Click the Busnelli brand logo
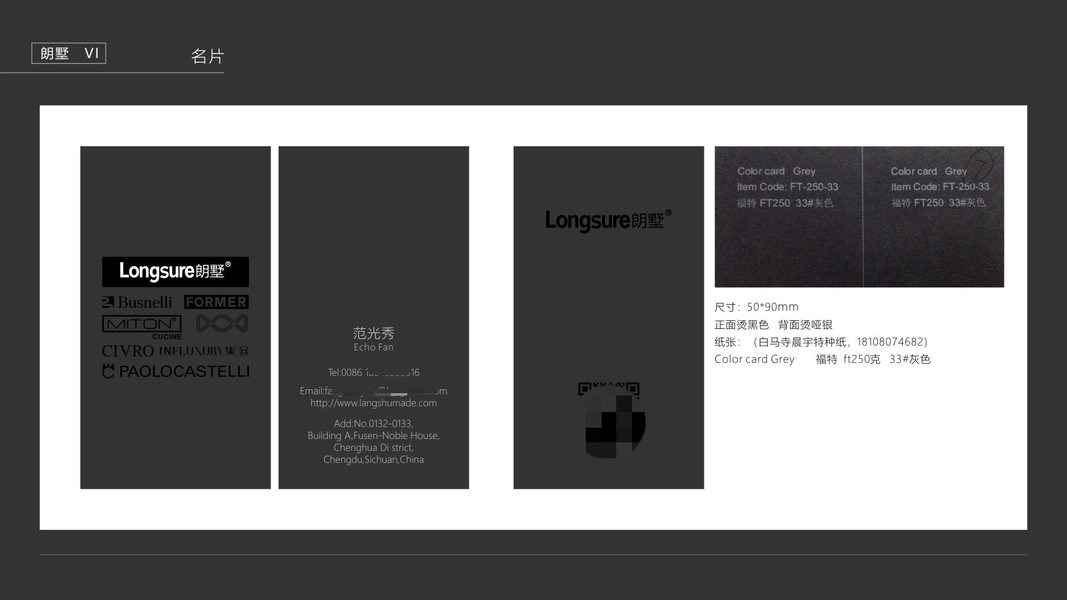The image size is (1067, 600). [x=137, y=302]
